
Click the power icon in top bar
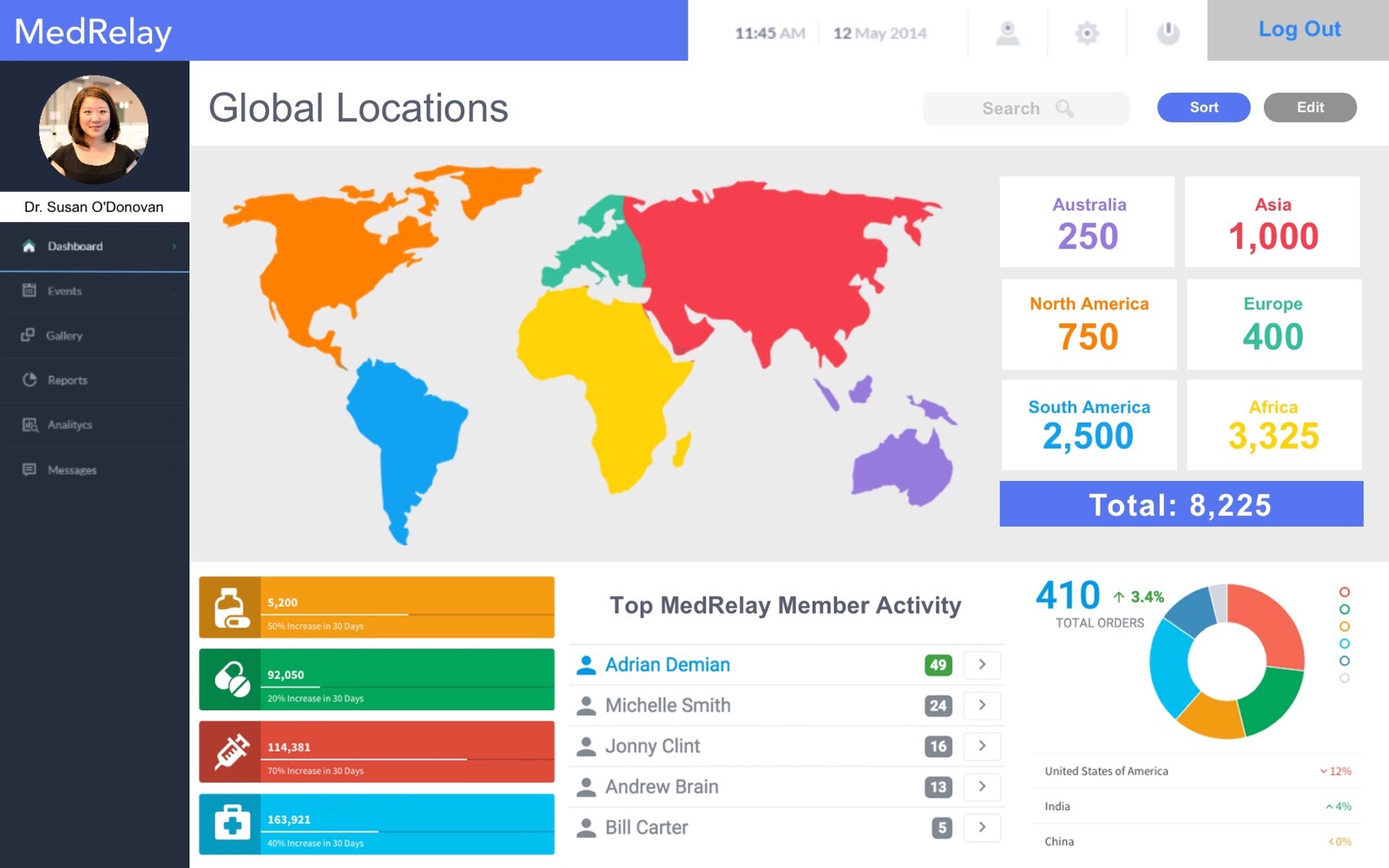click(x=1168, y=33)
